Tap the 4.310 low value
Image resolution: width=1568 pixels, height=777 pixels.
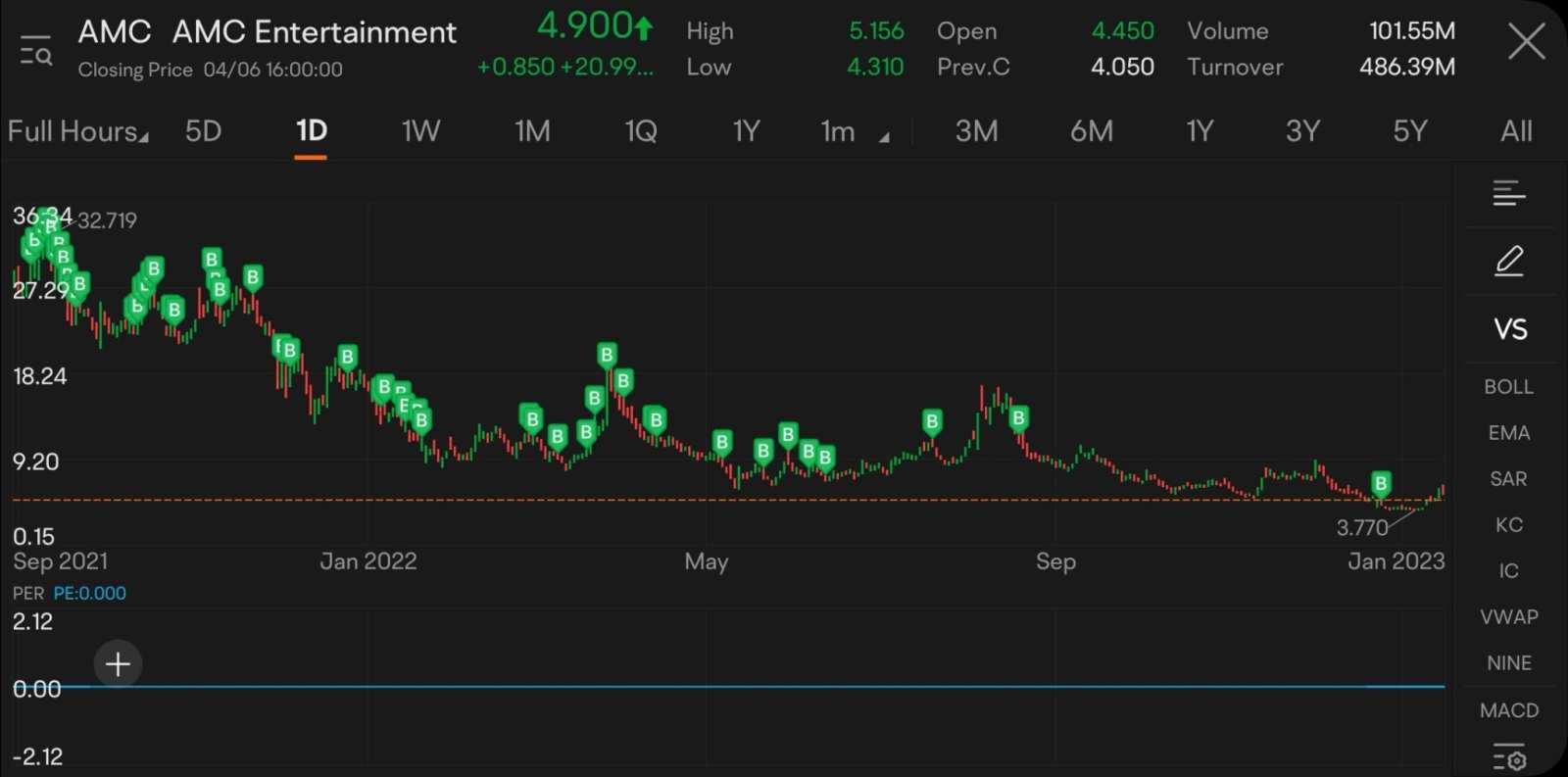875,67
